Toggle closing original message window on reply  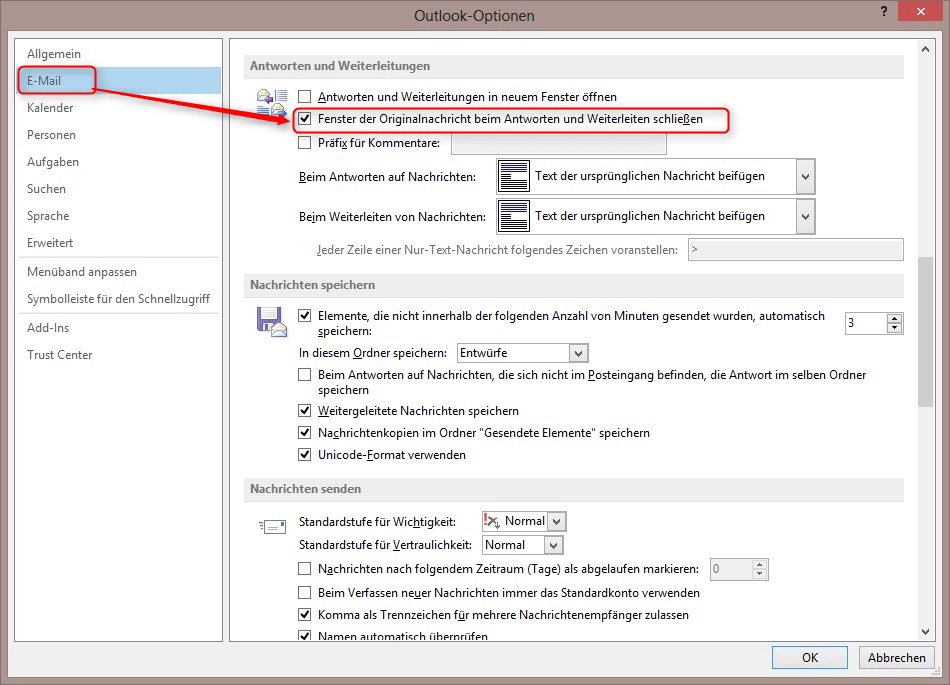305,119
